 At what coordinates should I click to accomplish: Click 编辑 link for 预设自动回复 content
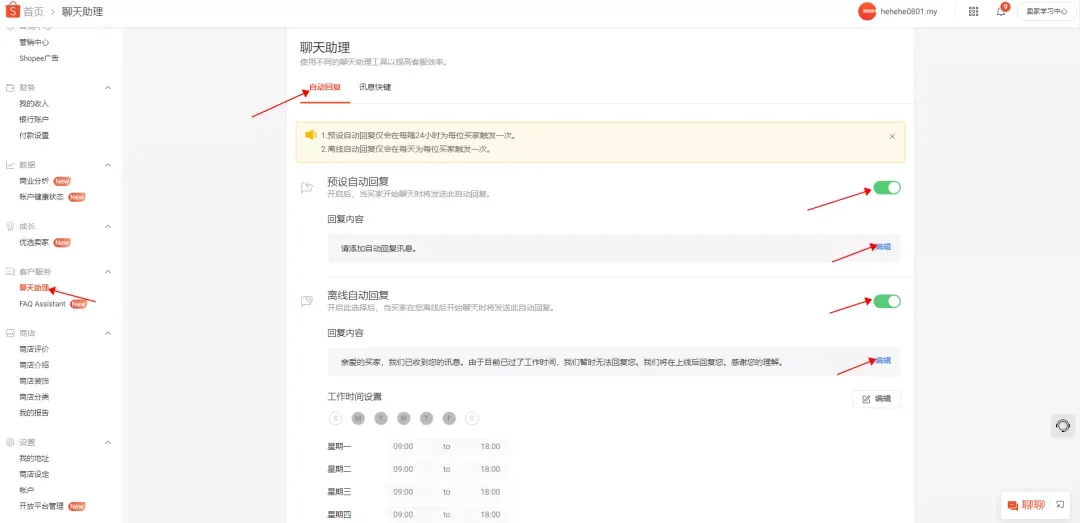(x=882, y=247)
